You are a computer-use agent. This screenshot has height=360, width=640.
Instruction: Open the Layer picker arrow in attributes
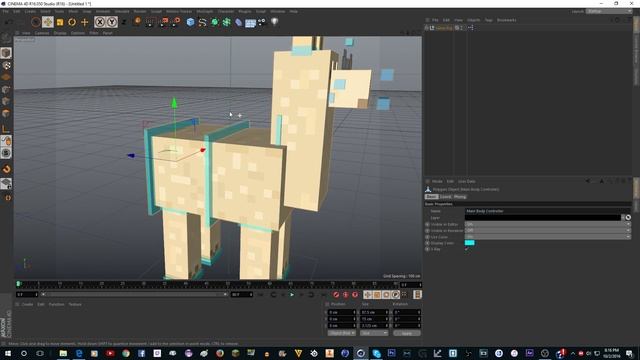coord(623,218)
